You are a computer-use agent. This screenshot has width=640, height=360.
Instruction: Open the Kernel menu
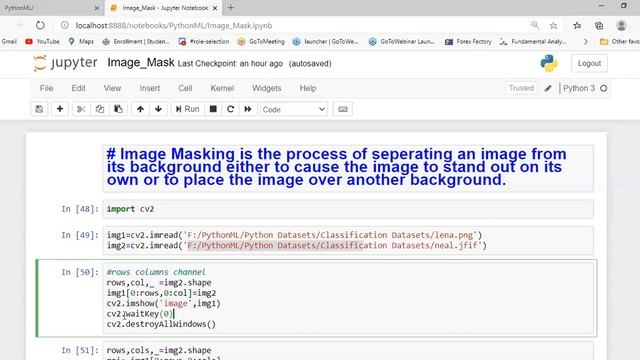click(222, 88)
